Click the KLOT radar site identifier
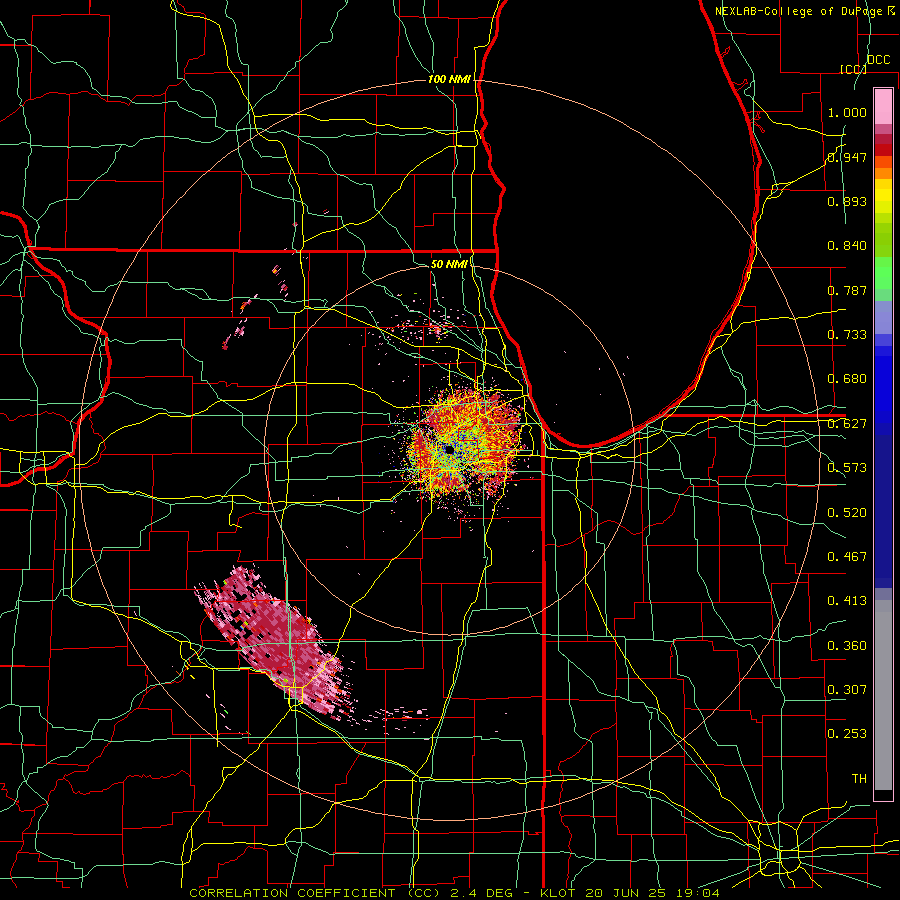 click(x=557, y=893)
